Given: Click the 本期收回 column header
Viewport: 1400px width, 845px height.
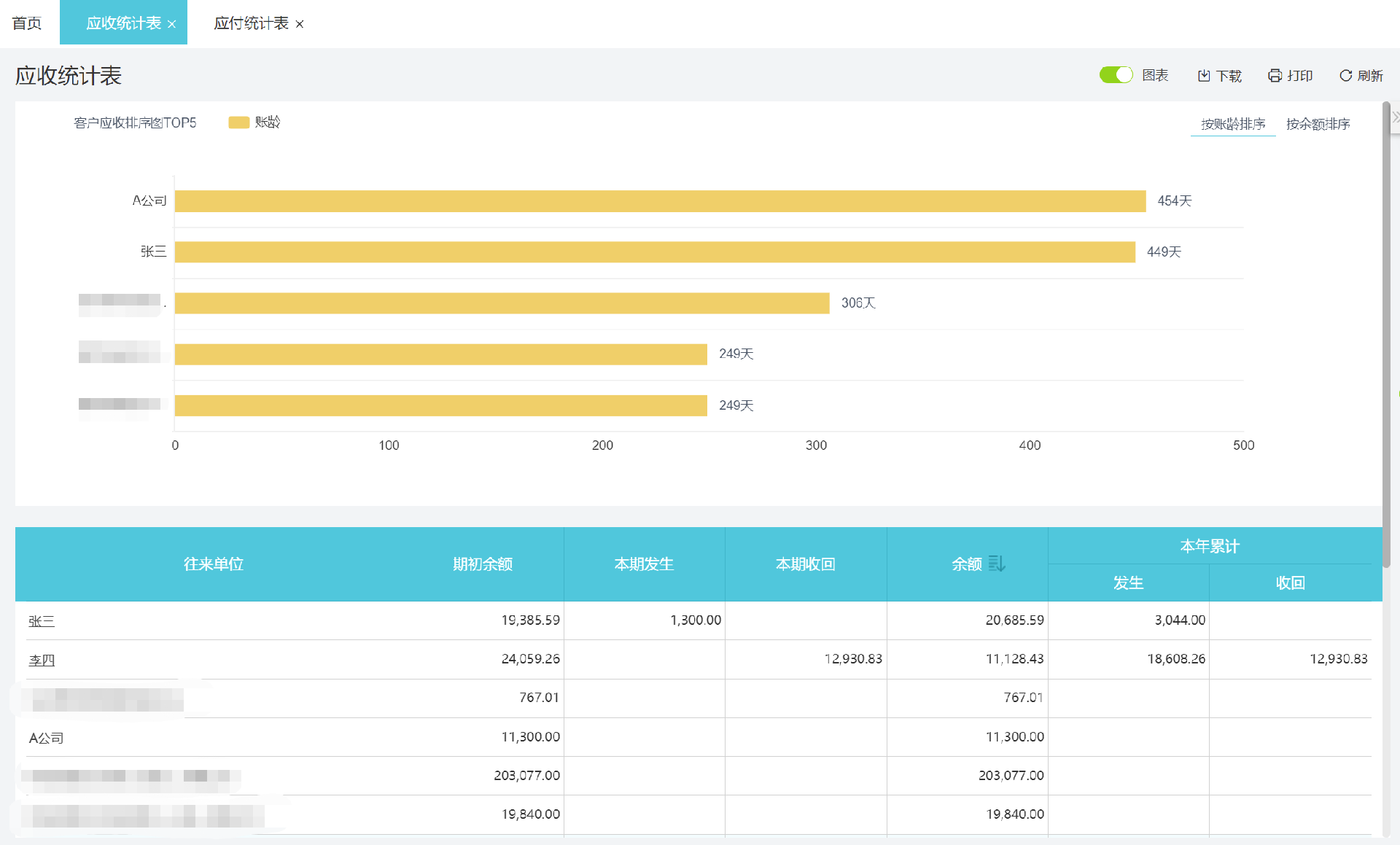Looking at the screenshot, I should click(x=806, y=564).
